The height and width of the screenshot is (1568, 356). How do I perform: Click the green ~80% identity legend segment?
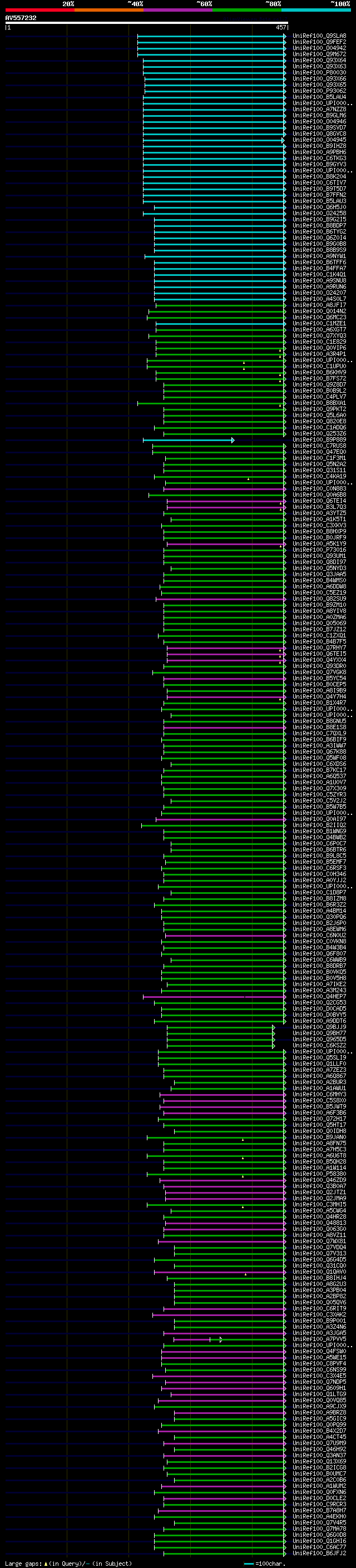246,10
